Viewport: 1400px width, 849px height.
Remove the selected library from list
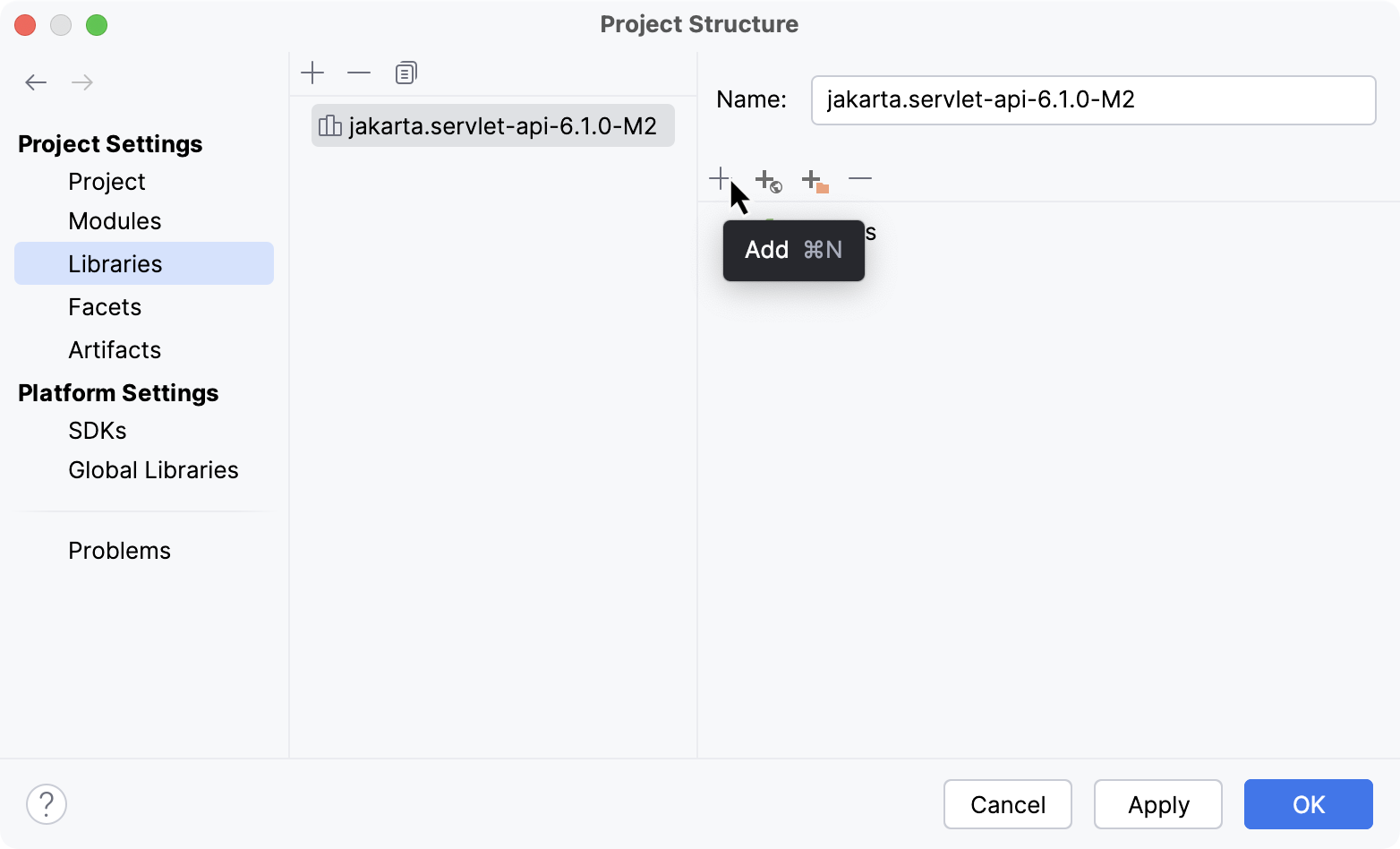pyautogui.click(x=359, y=73)
